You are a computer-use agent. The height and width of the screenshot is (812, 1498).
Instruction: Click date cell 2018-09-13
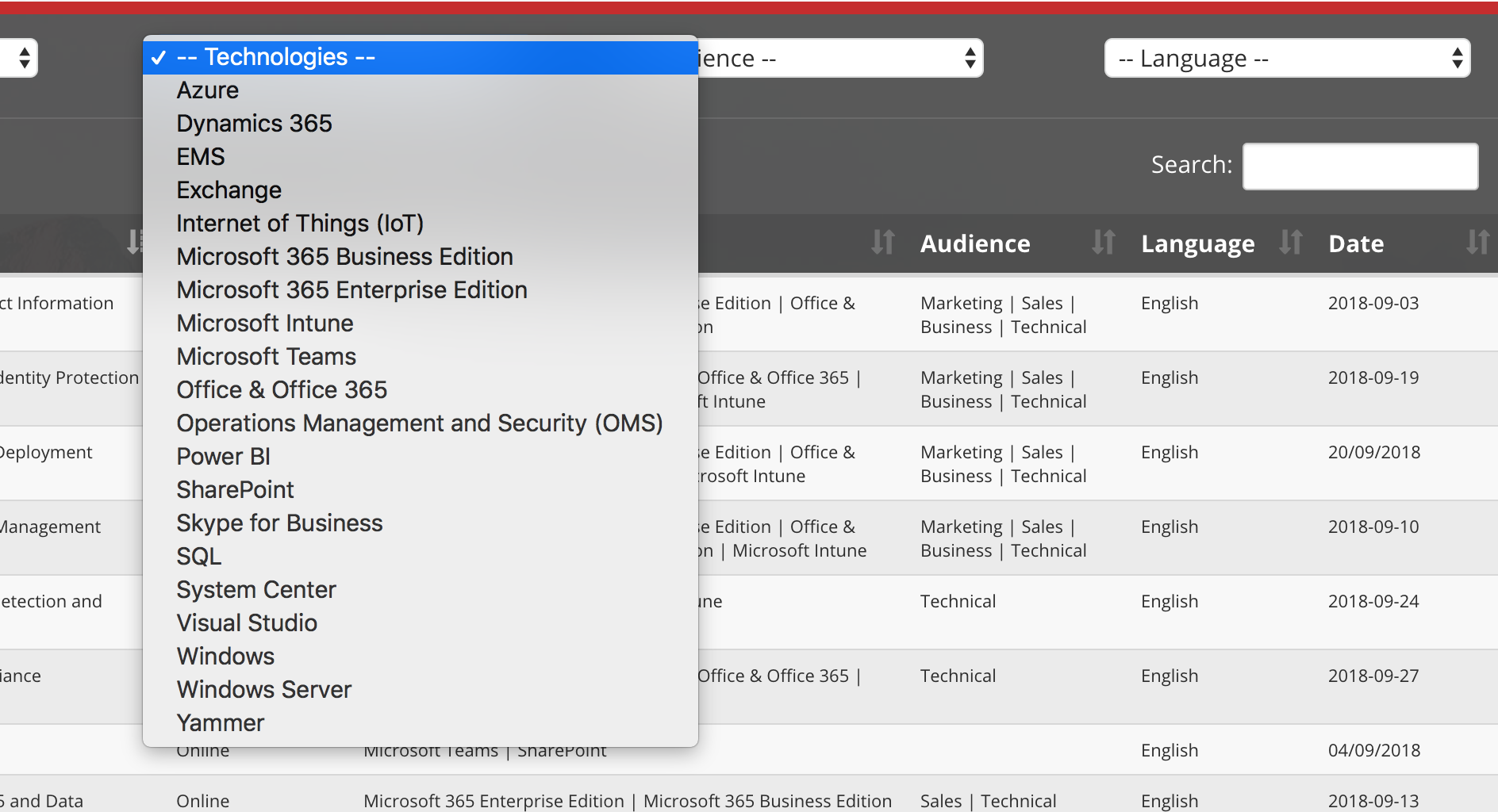(x=1373, y=801)
